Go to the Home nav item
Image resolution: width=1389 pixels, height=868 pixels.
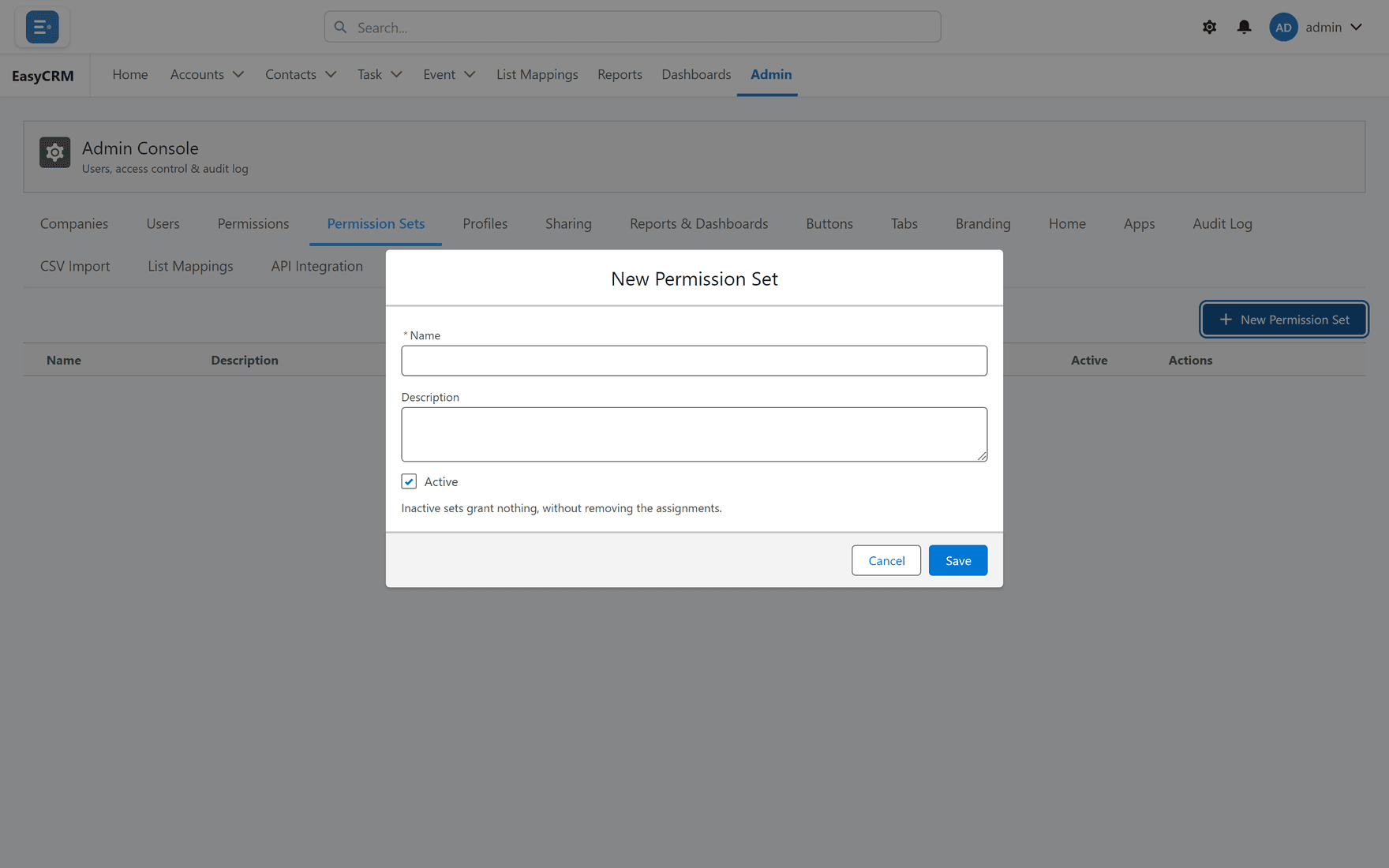click(130, 74)
